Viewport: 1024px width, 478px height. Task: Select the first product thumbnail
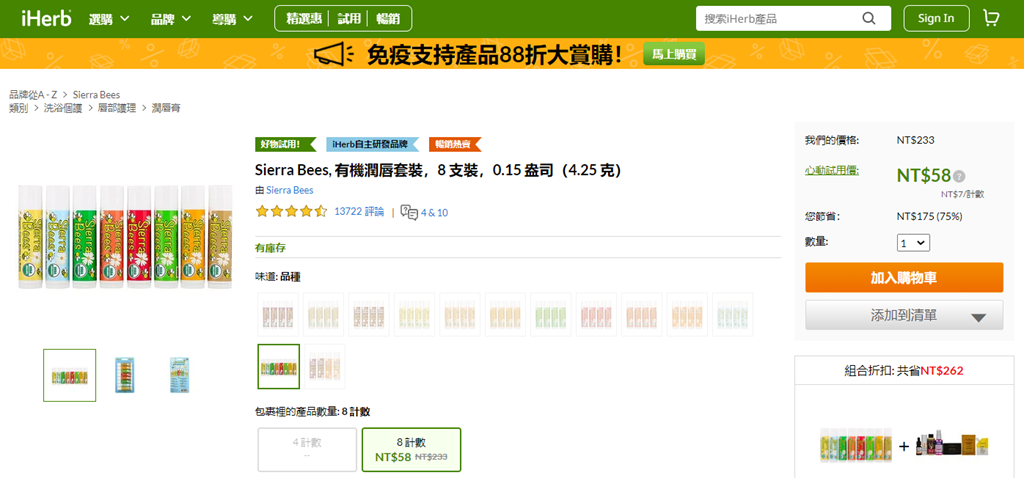[x=70, y=375]
